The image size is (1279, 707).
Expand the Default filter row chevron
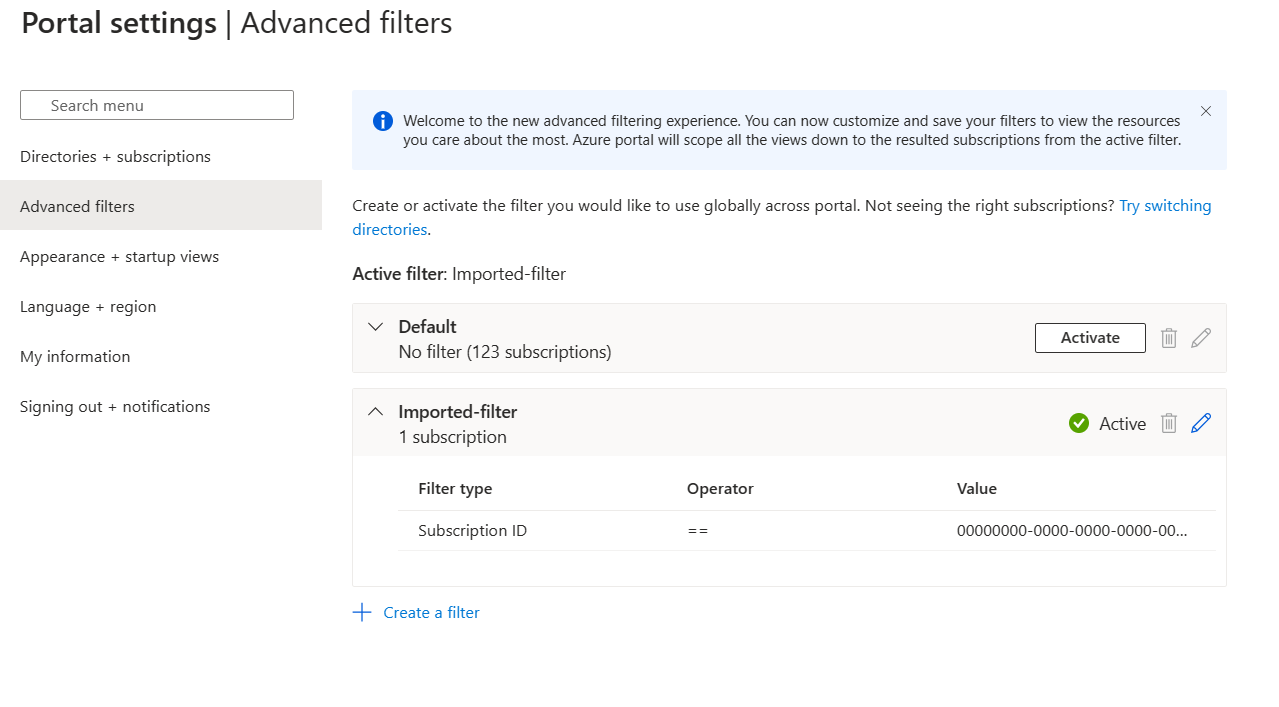coord(376,327)
